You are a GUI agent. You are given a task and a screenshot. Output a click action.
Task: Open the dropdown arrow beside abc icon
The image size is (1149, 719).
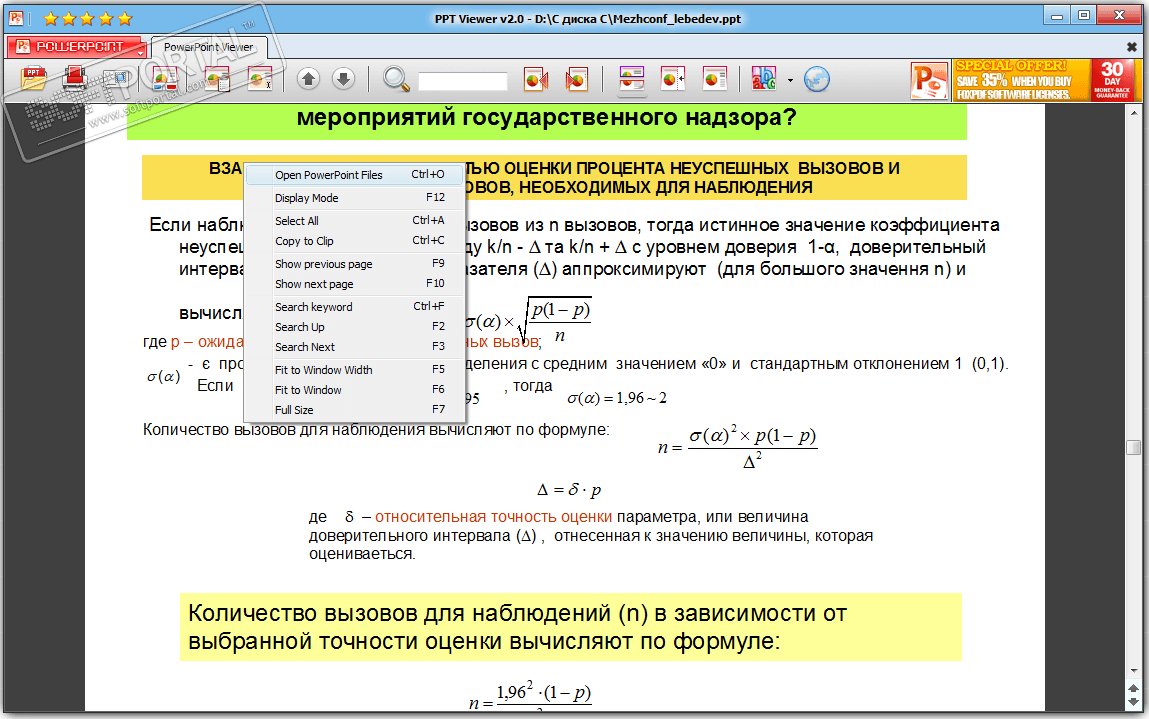790,80
